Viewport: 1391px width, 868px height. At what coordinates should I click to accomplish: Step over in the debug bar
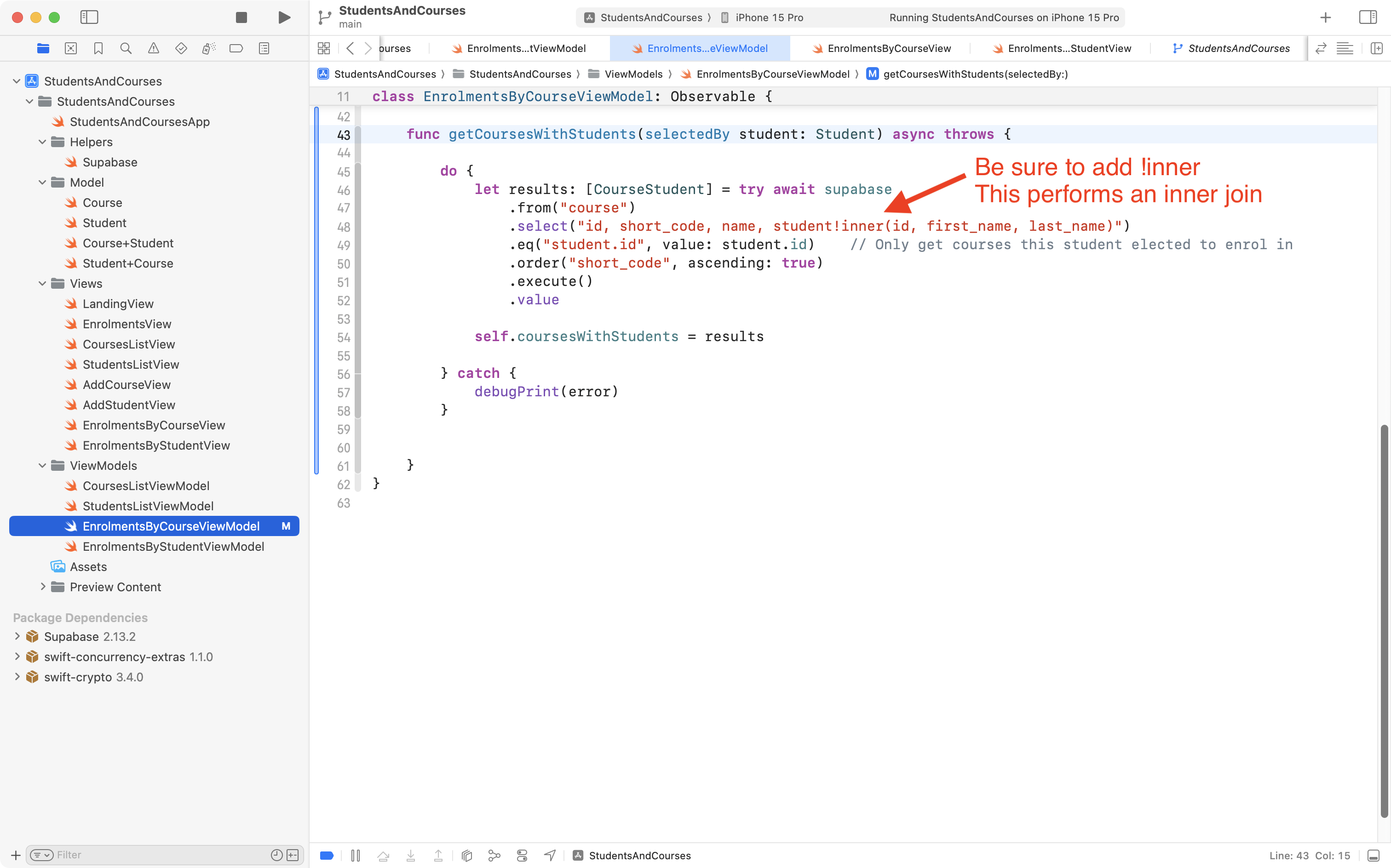(384, 856)
